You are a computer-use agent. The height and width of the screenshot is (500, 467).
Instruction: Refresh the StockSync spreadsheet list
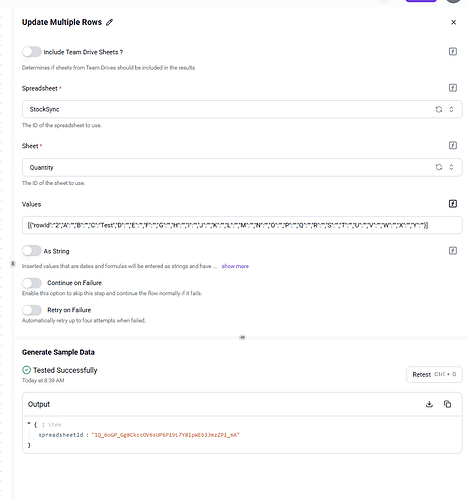[439, 109]
